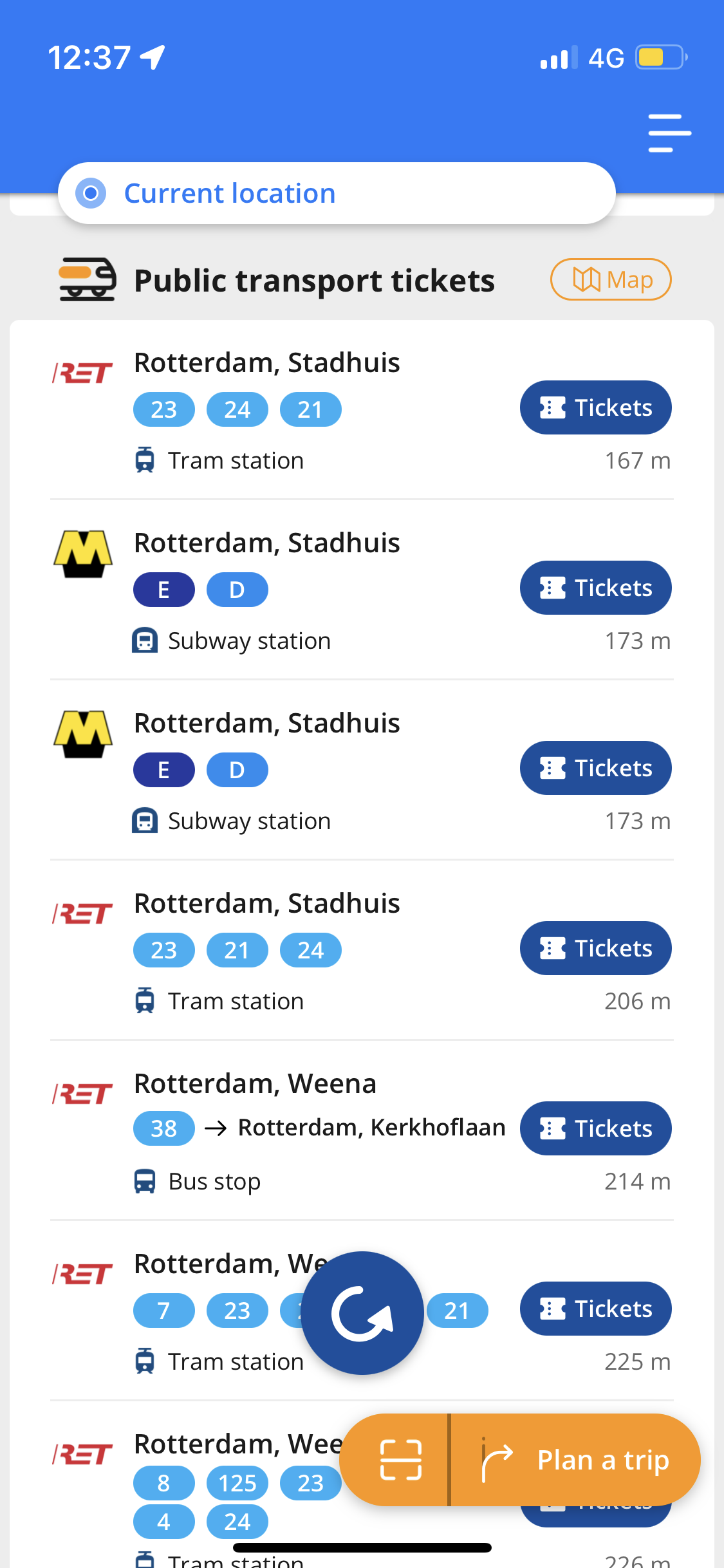Tap the blue current location dot icon
This screenshot has width=724, height=1568.
(91, 193)
